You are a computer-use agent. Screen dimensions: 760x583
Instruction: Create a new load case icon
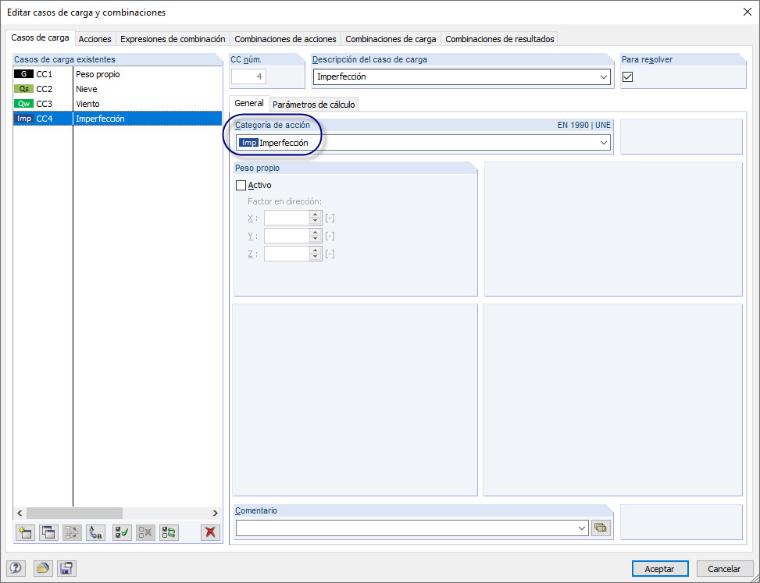[25, 533]
